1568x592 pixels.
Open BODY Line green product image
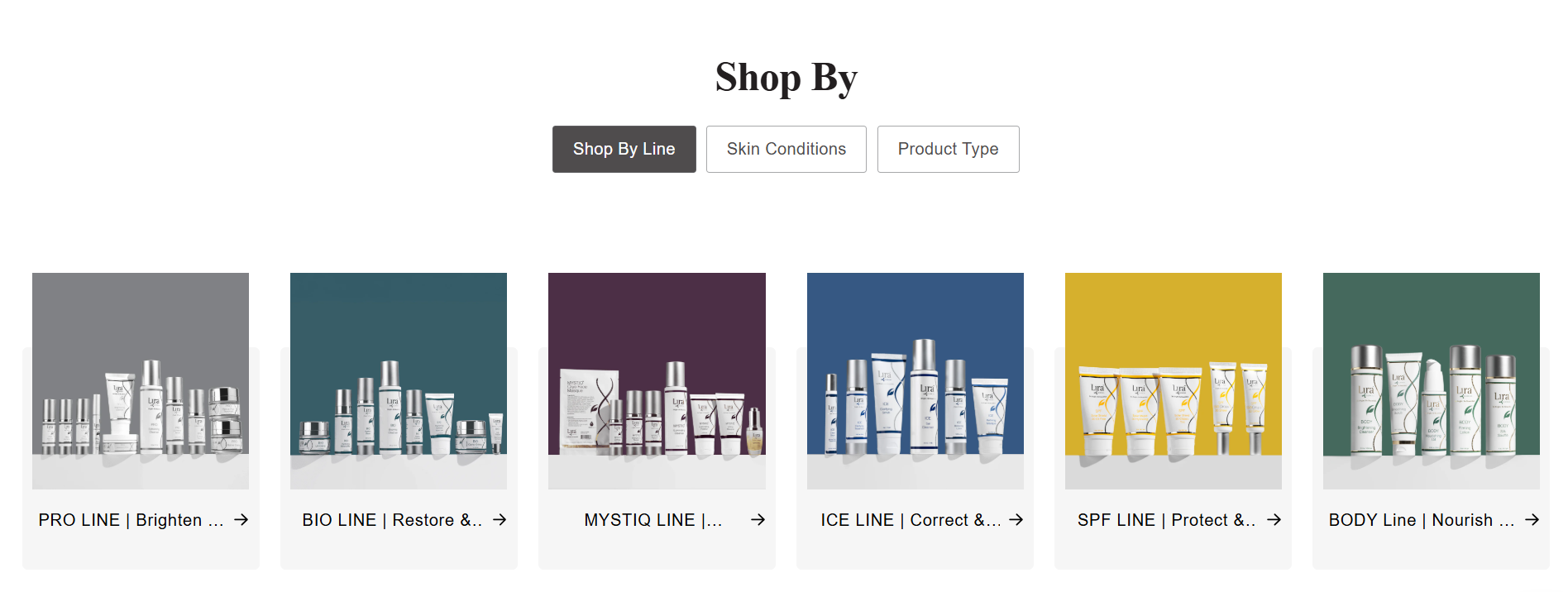[1431, 380]
